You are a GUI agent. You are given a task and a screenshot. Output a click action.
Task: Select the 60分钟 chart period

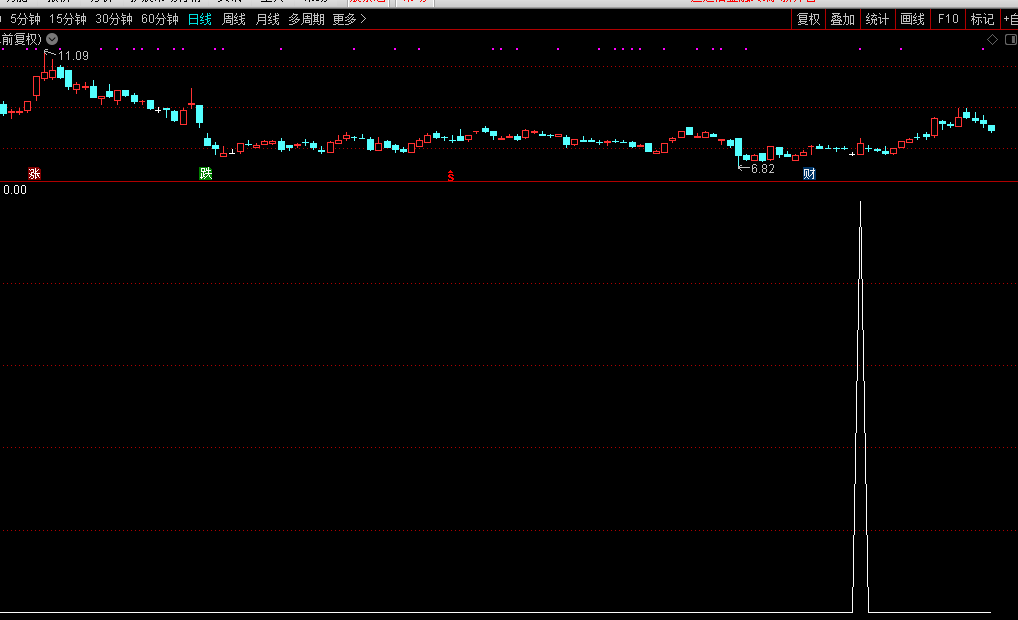159,19
